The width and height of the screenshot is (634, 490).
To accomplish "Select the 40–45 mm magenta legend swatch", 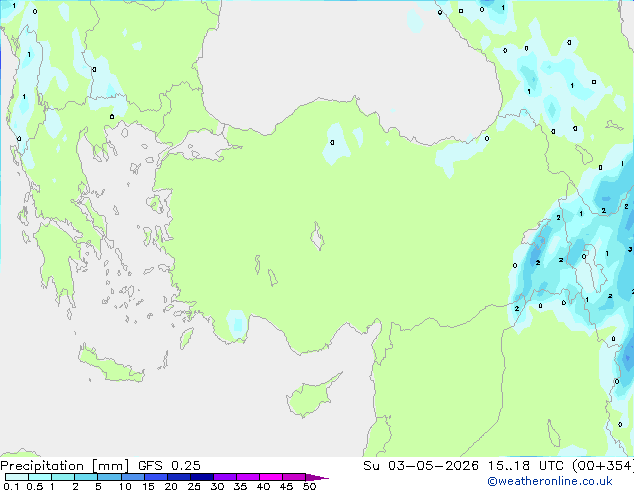I will [271, 477].
